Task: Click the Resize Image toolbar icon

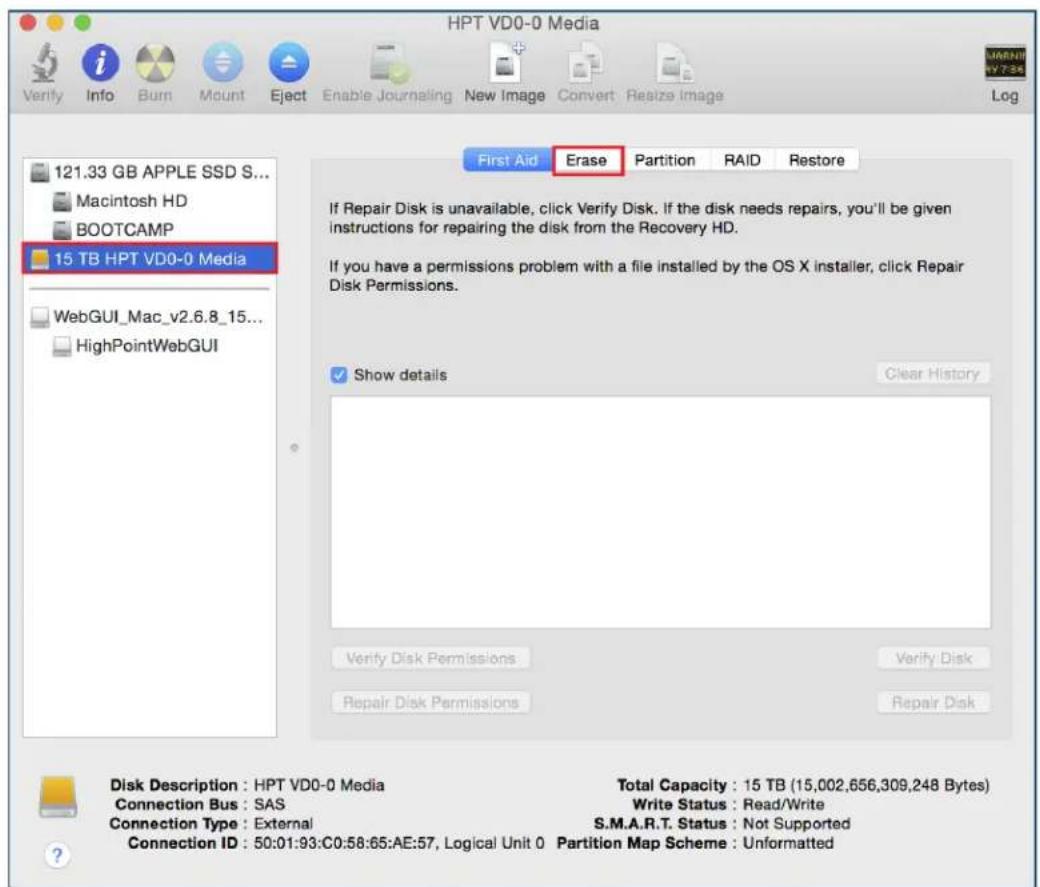Action: click(675, 63)
